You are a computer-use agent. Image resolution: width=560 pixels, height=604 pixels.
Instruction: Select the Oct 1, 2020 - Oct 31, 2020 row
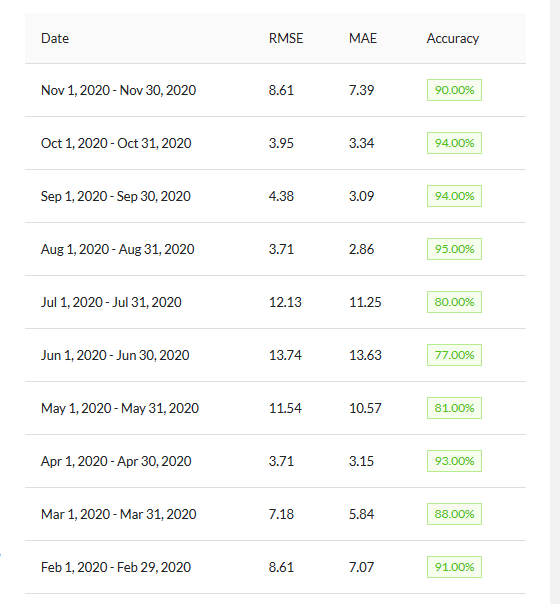(x=275, y=143)
